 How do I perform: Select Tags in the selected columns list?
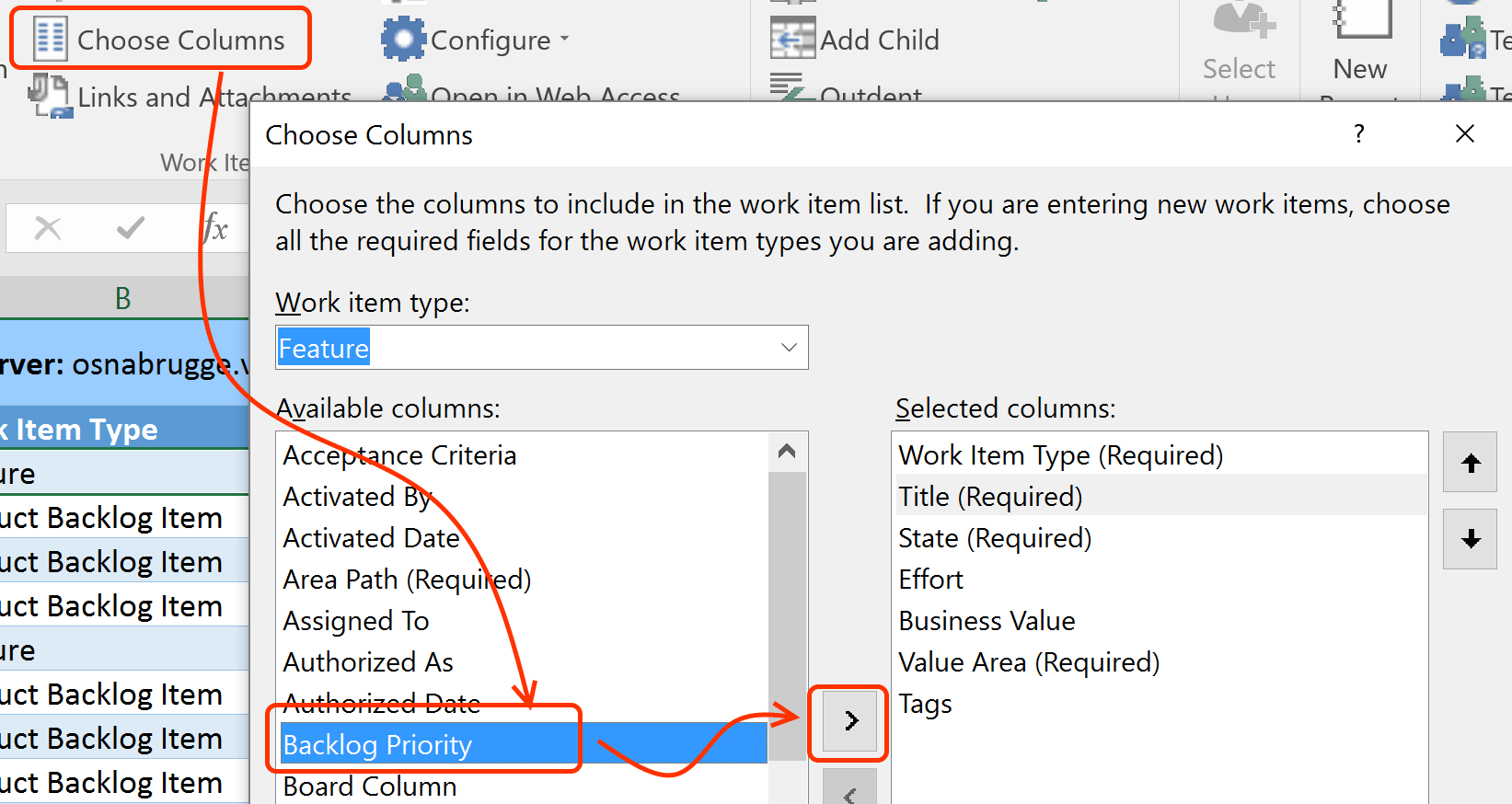pos(925,704)
